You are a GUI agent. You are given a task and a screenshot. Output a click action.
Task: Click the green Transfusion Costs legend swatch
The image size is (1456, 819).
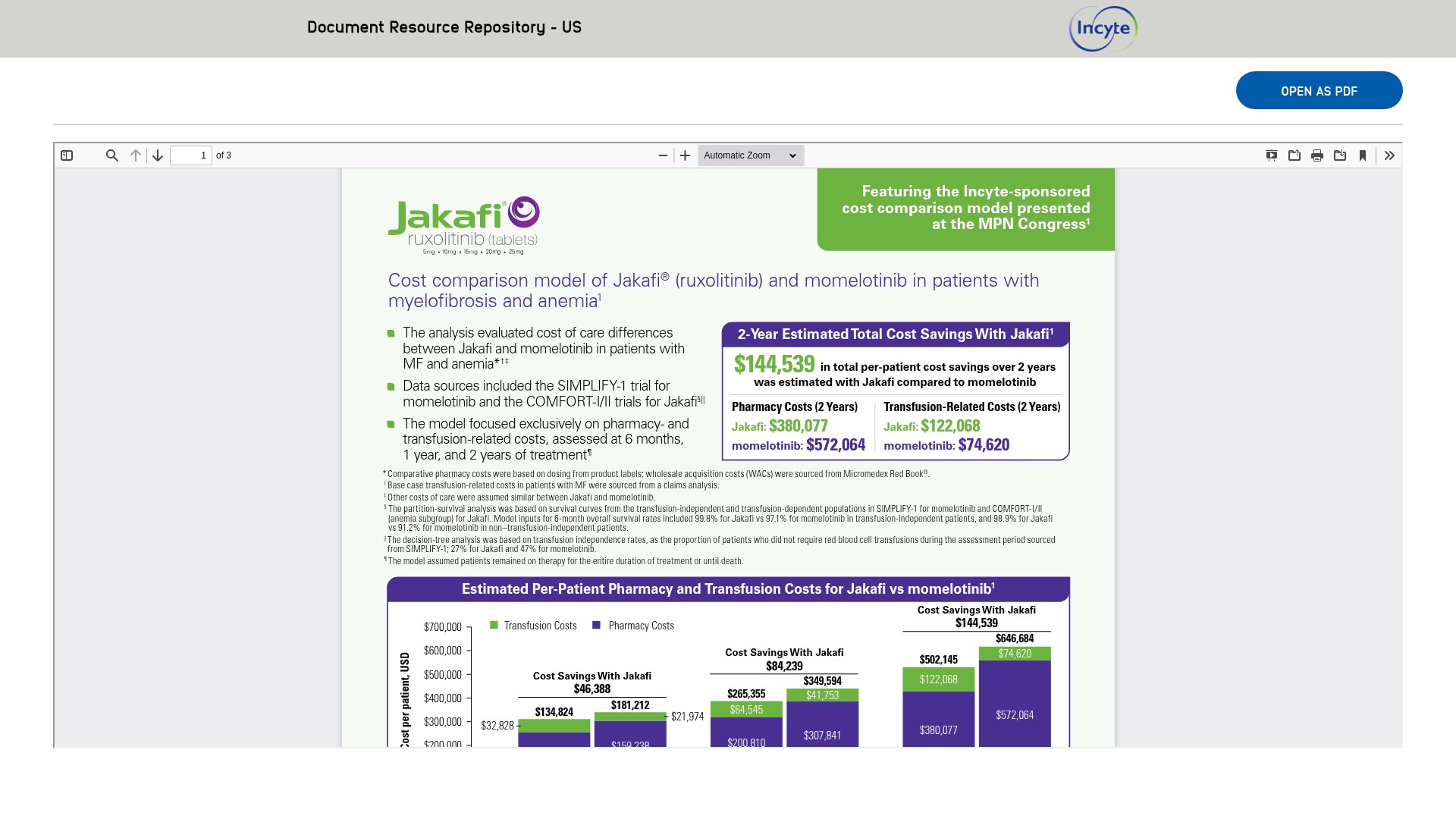coord(494,625)
